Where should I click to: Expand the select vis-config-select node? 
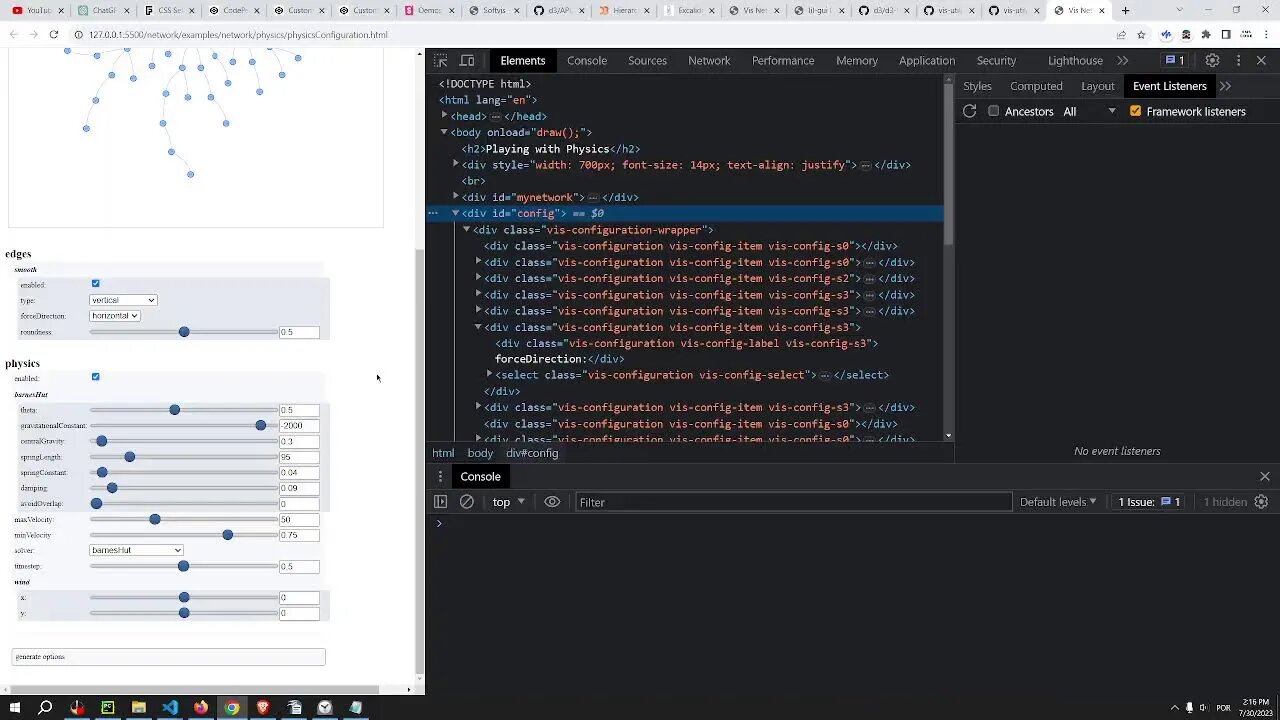coord(489,375)
